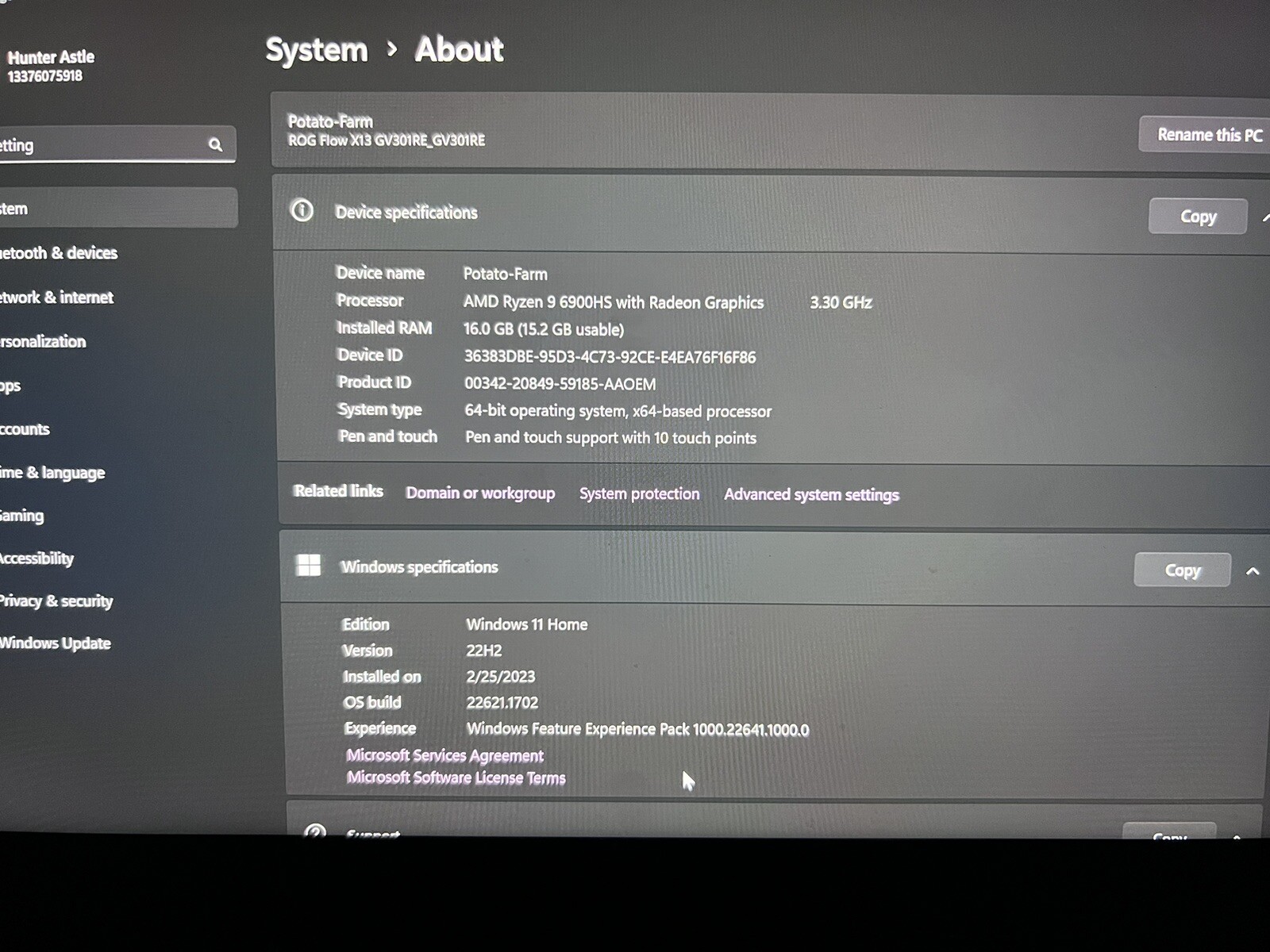Open Microsoft Services Agreement link
1270x952 pixels.
coord(444,755)
